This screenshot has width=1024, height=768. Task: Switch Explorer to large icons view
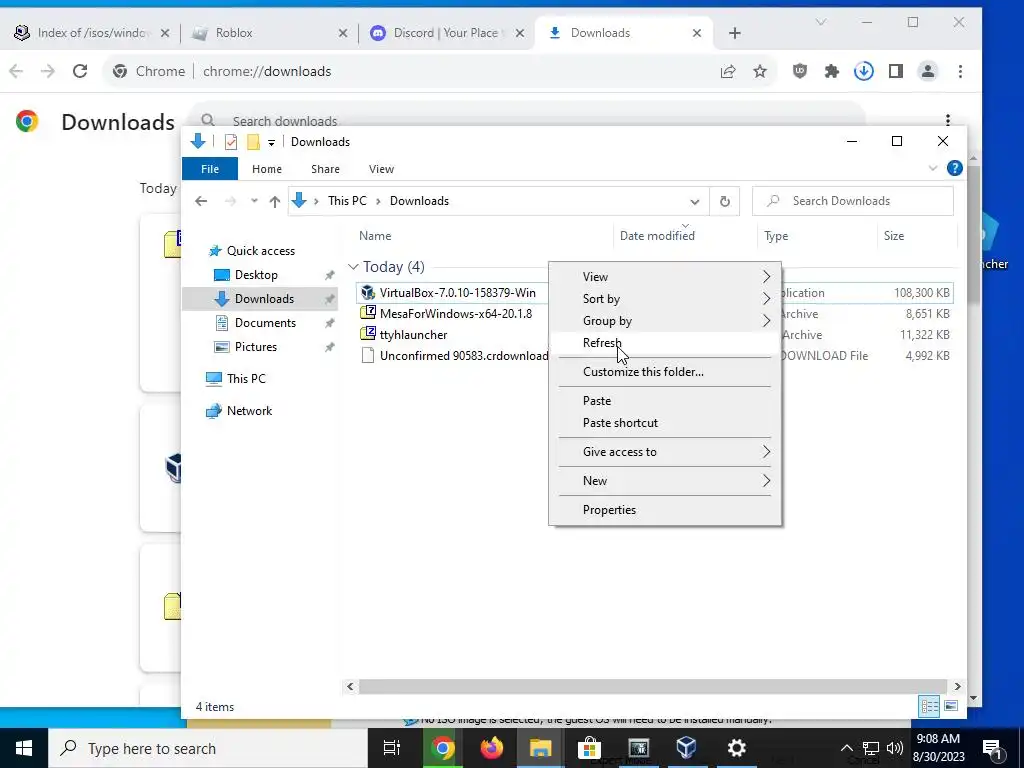point(951,706)
